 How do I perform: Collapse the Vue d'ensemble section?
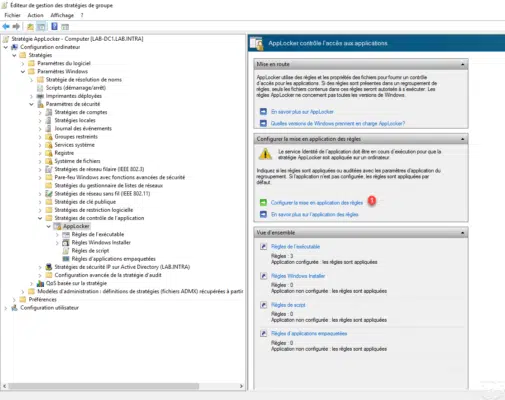coord(463,233)
